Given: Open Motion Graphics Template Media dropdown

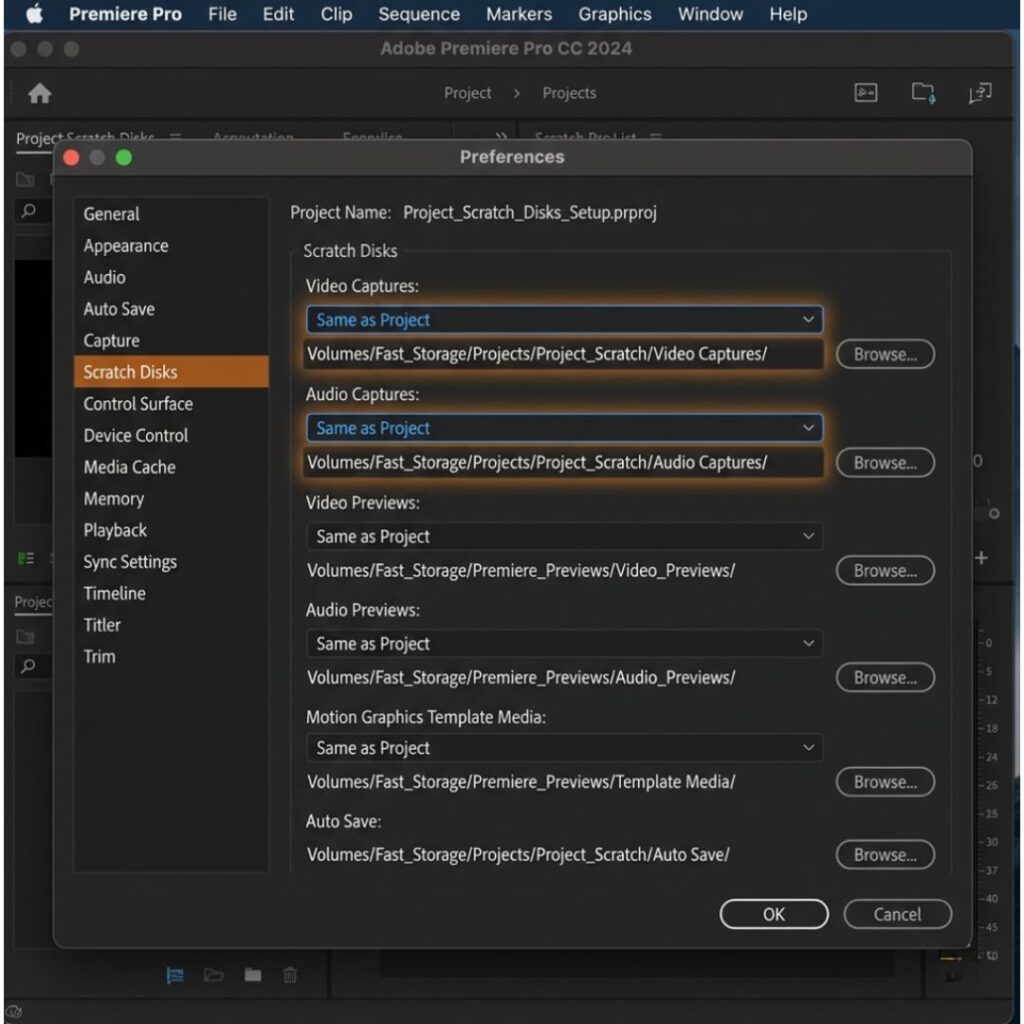Looking at the screenshot, I should [564, 748].
